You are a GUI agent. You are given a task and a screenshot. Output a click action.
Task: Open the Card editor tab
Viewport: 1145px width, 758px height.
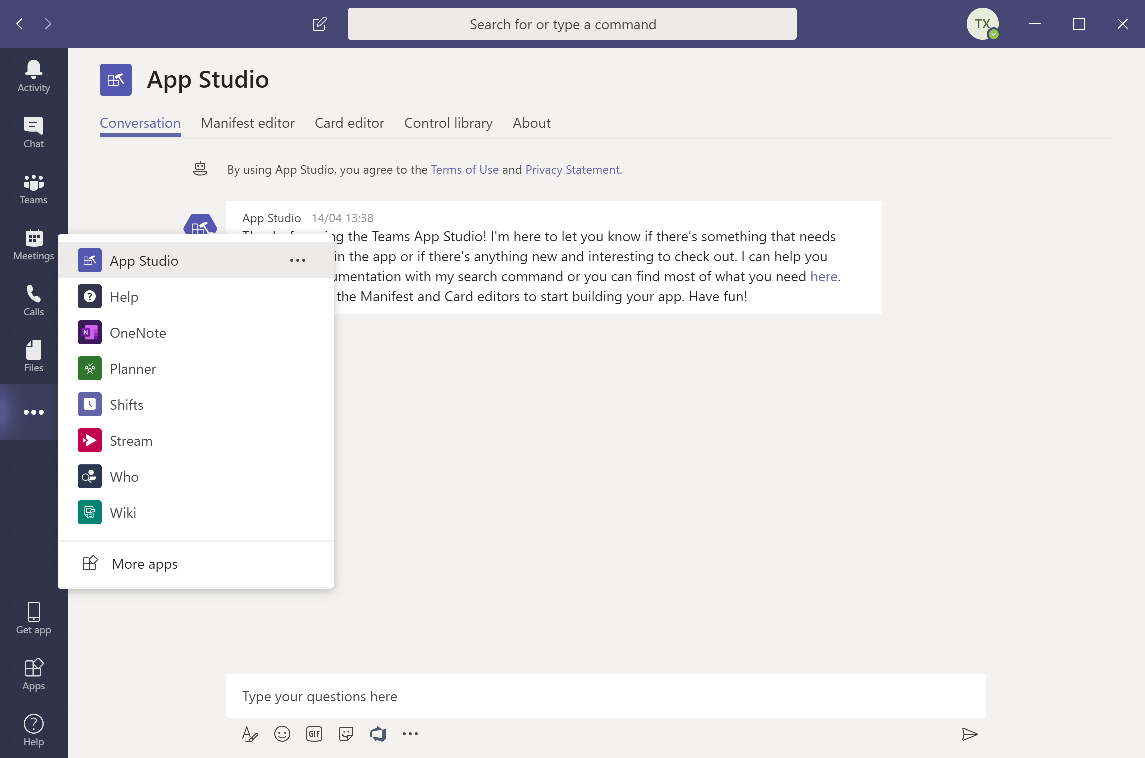coord(349,123)
